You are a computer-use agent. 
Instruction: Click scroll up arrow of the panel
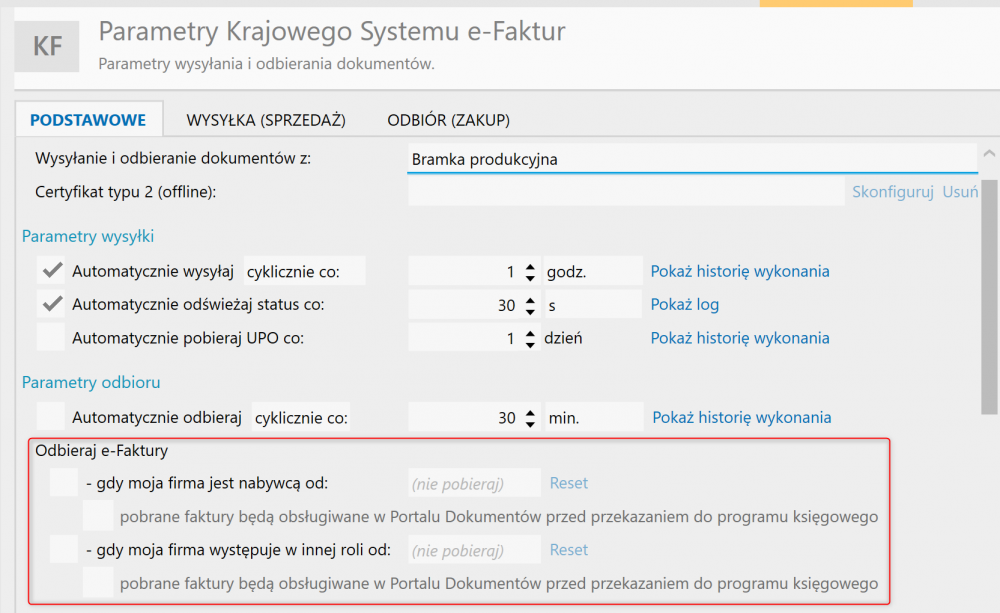point(989,153)
